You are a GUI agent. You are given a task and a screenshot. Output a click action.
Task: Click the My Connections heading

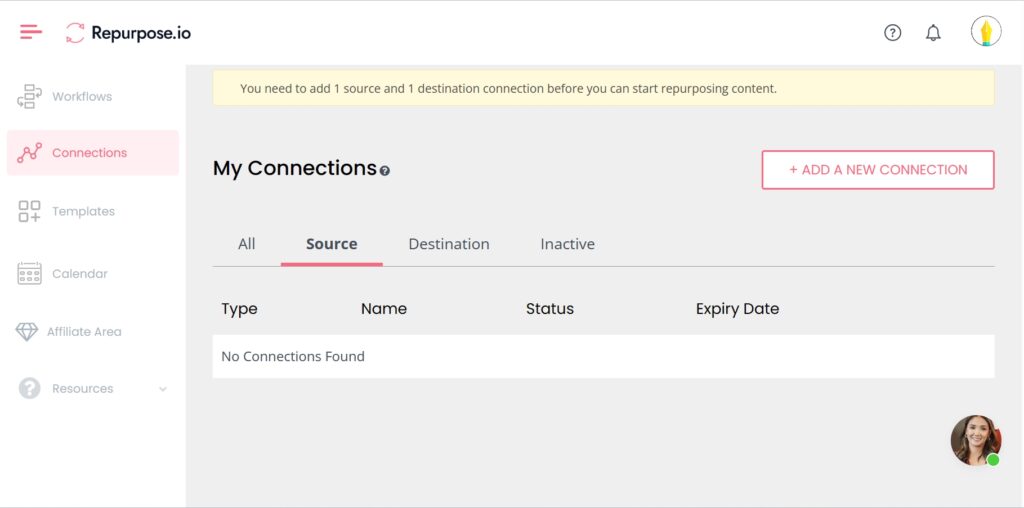pos(295,168)
